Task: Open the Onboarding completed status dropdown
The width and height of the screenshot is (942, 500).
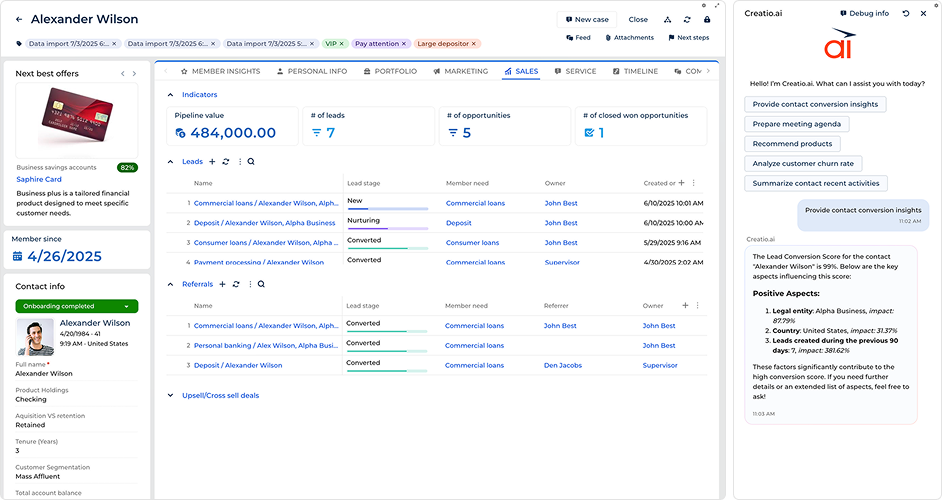Action: pyautogui.click(x=126, y=306)
